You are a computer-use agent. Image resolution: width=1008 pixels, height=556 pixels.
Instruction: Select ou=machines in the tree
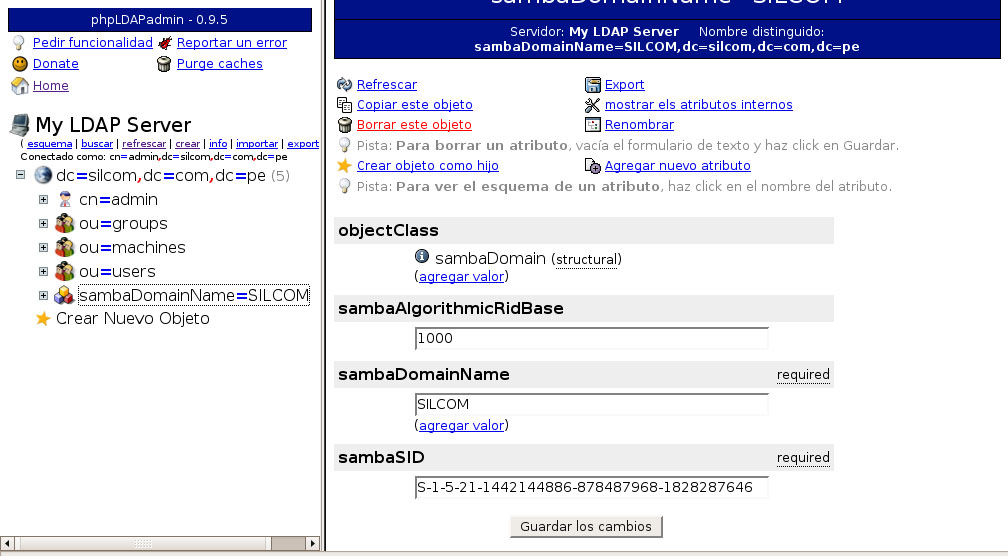tap(131, 248)
